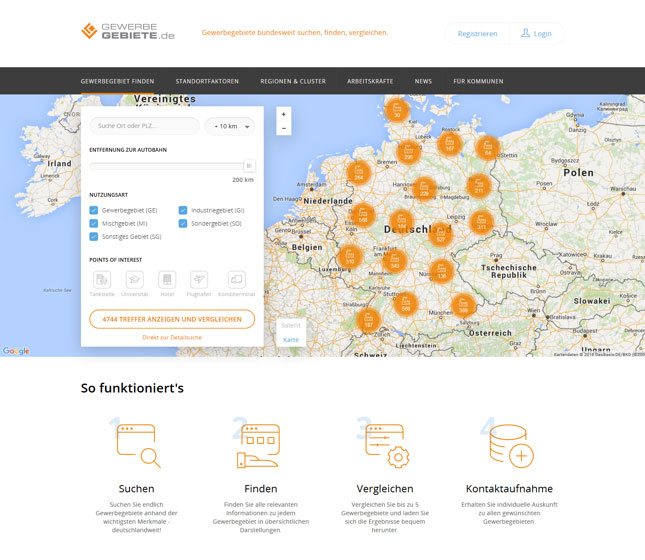Screen dimensions: 645x560
Task: Click the Login user icon
Action: tap(525, 33)
